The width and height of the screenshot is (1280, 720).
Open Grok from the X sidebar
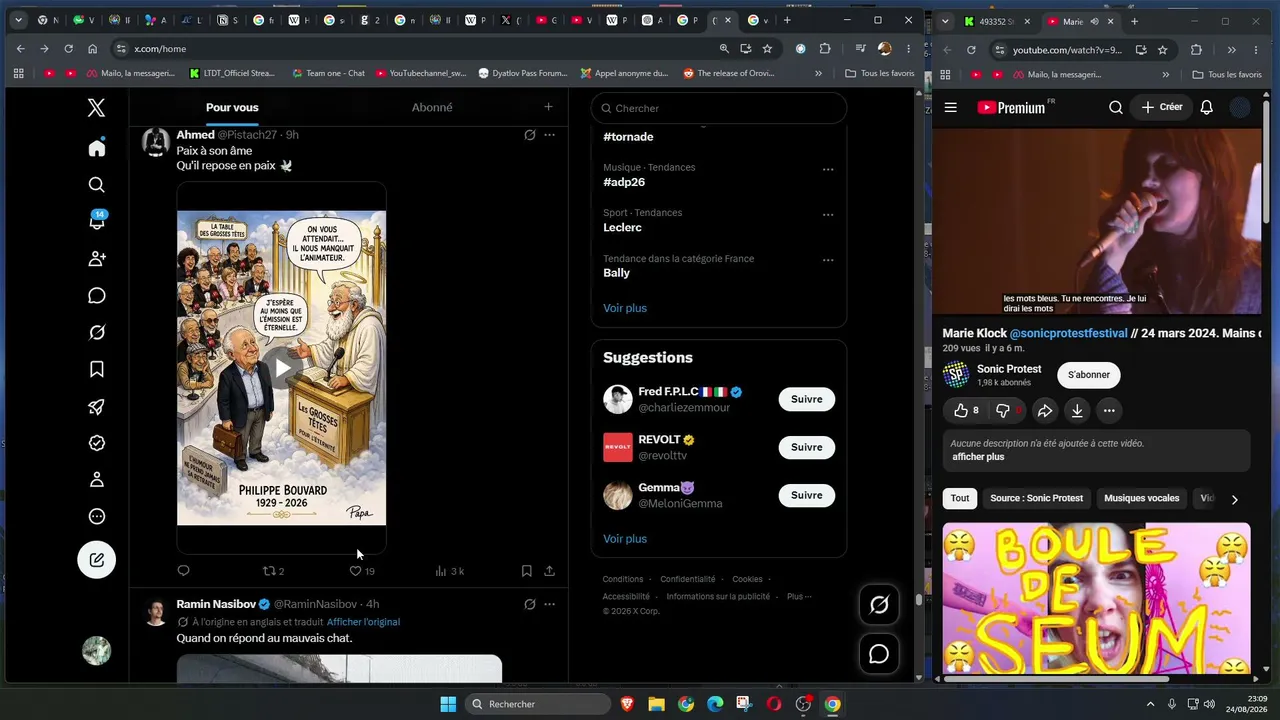(97, 333)
